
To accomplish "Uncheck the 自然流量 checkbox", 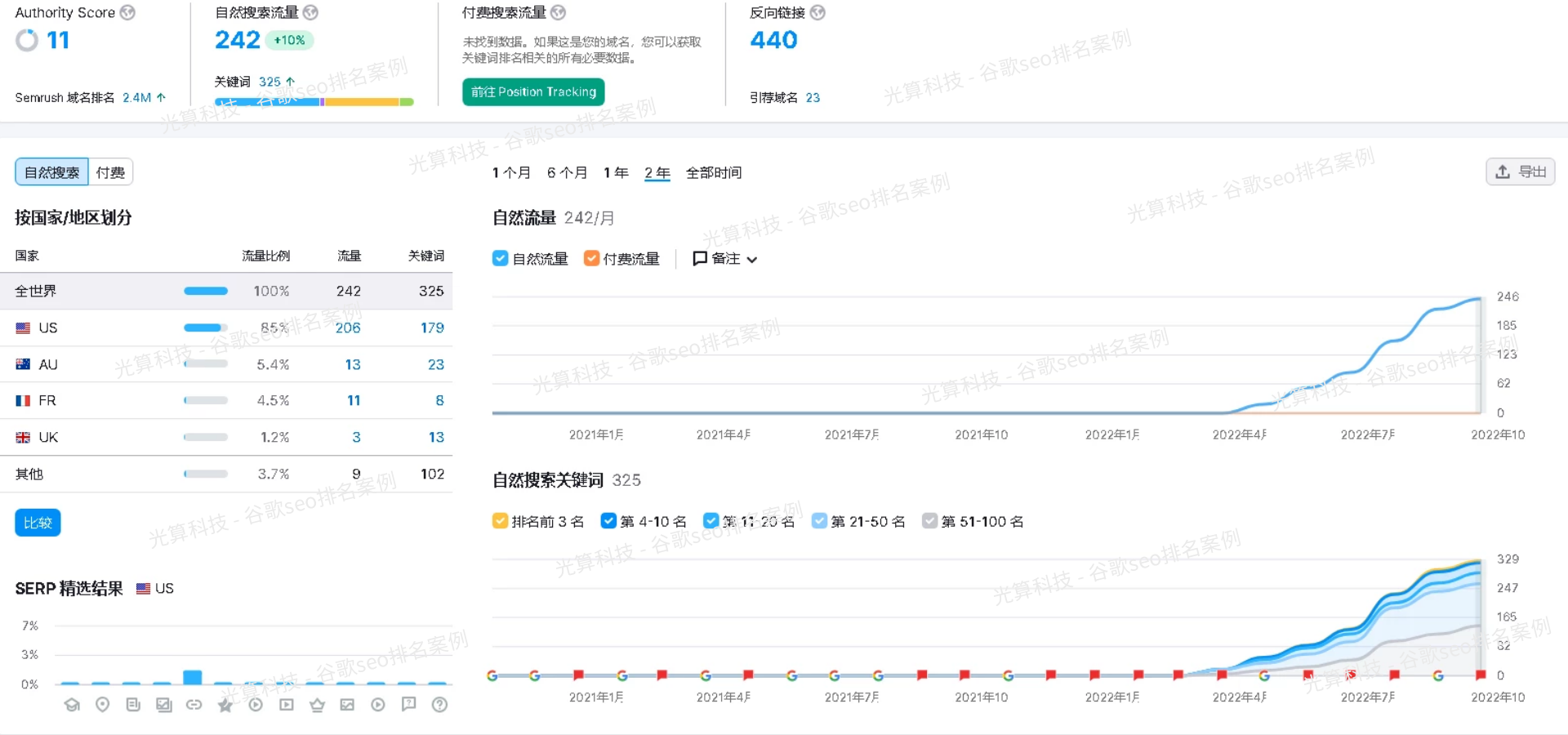I will 500,258.
